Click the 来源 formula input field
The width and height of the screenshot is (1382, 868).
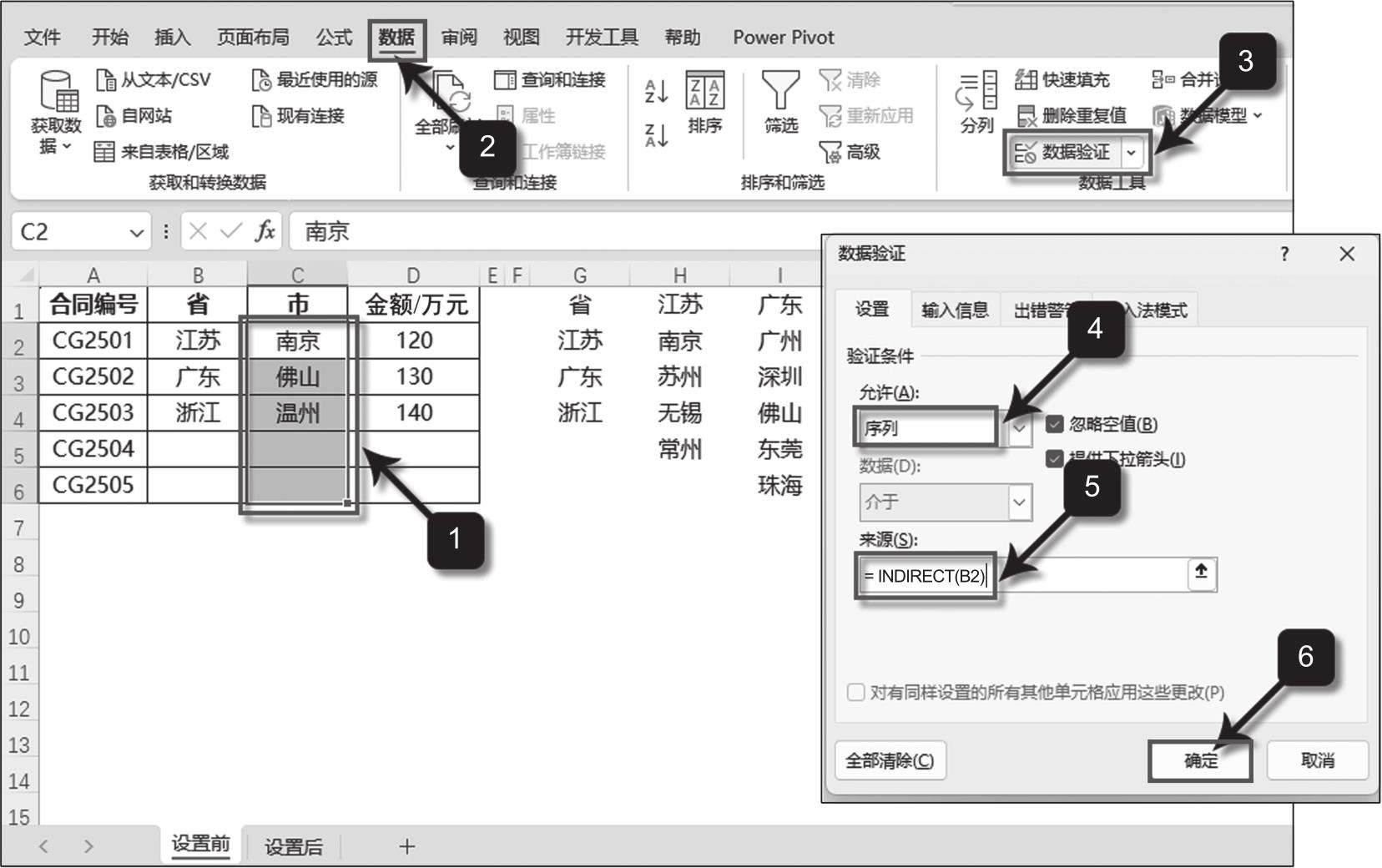click(1085, 576)
